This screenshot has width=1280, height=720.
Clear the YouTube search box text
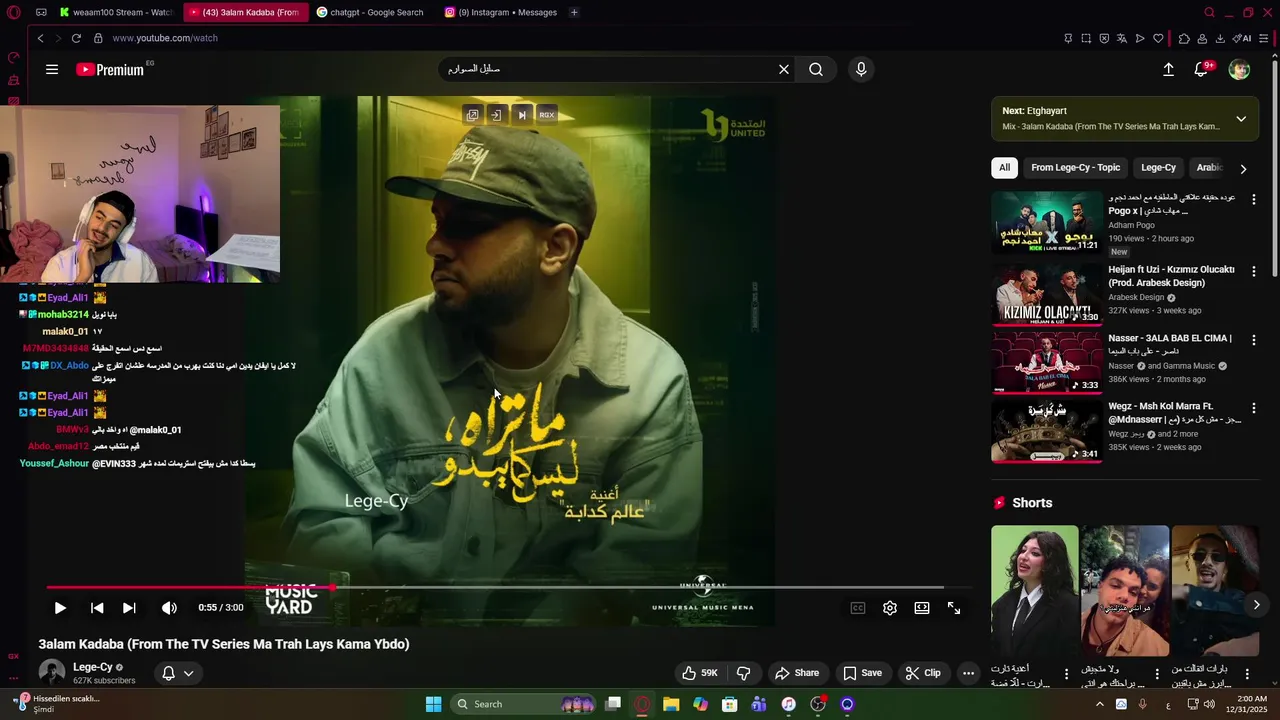[784, 69]
